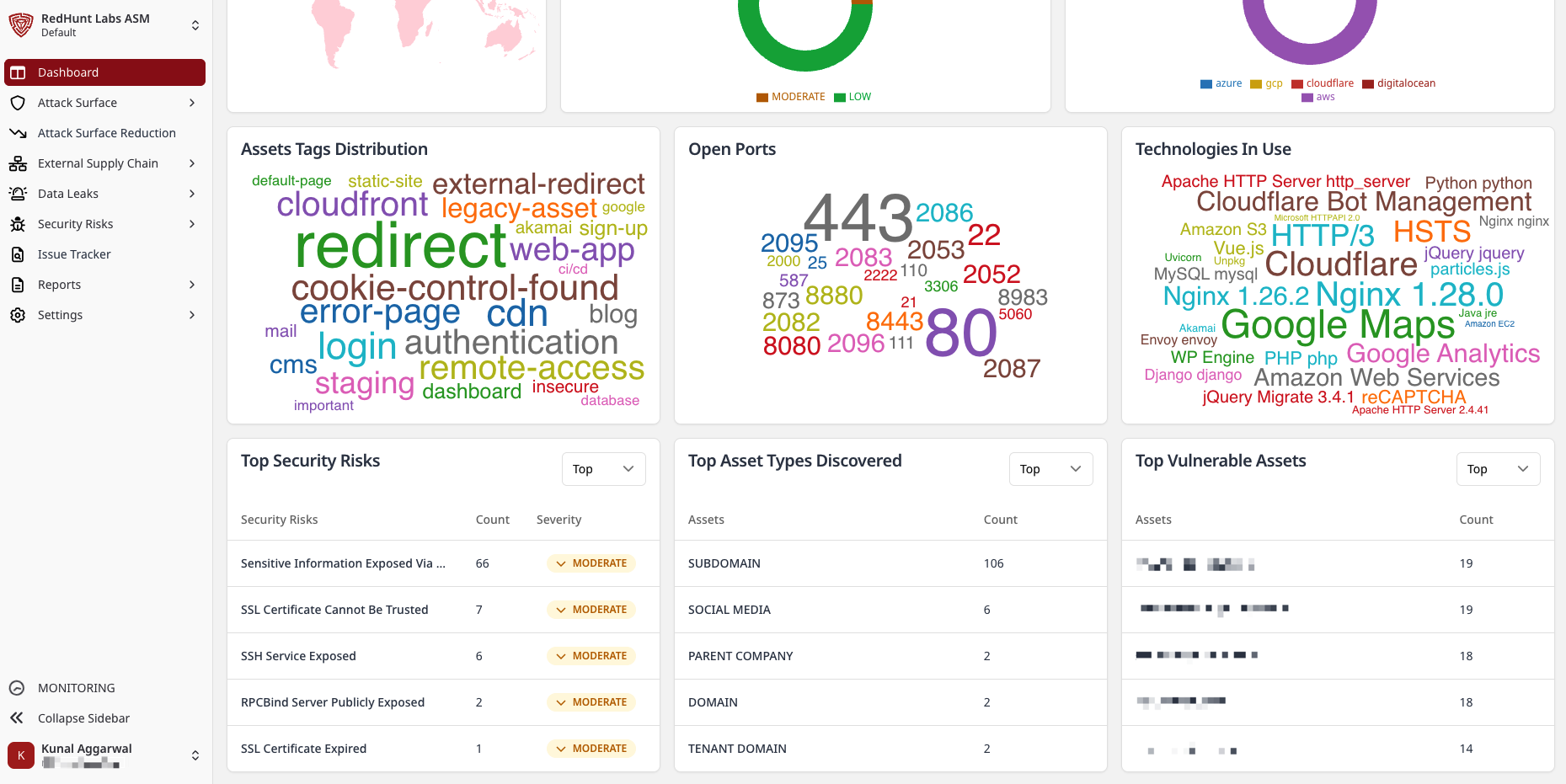The width and height of the screenshot is (1566, 784).
Task: Open the Top Security Risks Top dropdown
Action: click(x=603, y=469)
